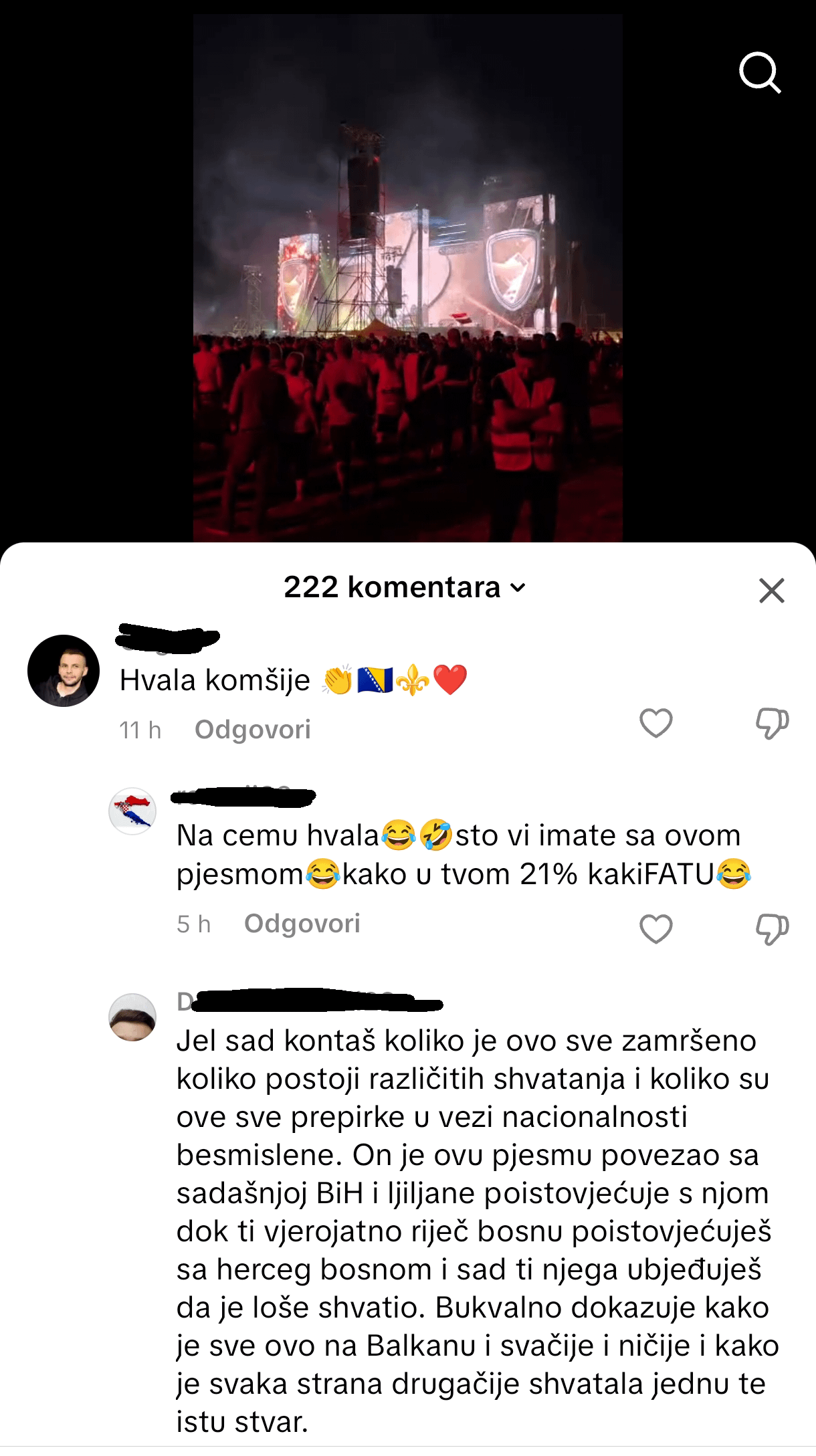Open profile with the Croatia map avatar

point(132,811)
